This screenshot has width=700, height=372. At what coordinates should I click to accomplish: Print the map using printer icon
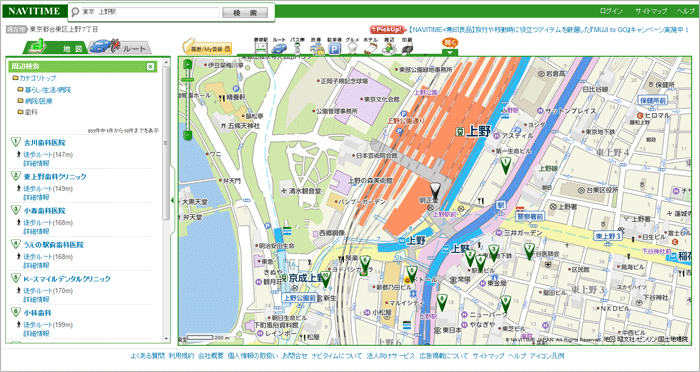(406, 46)
